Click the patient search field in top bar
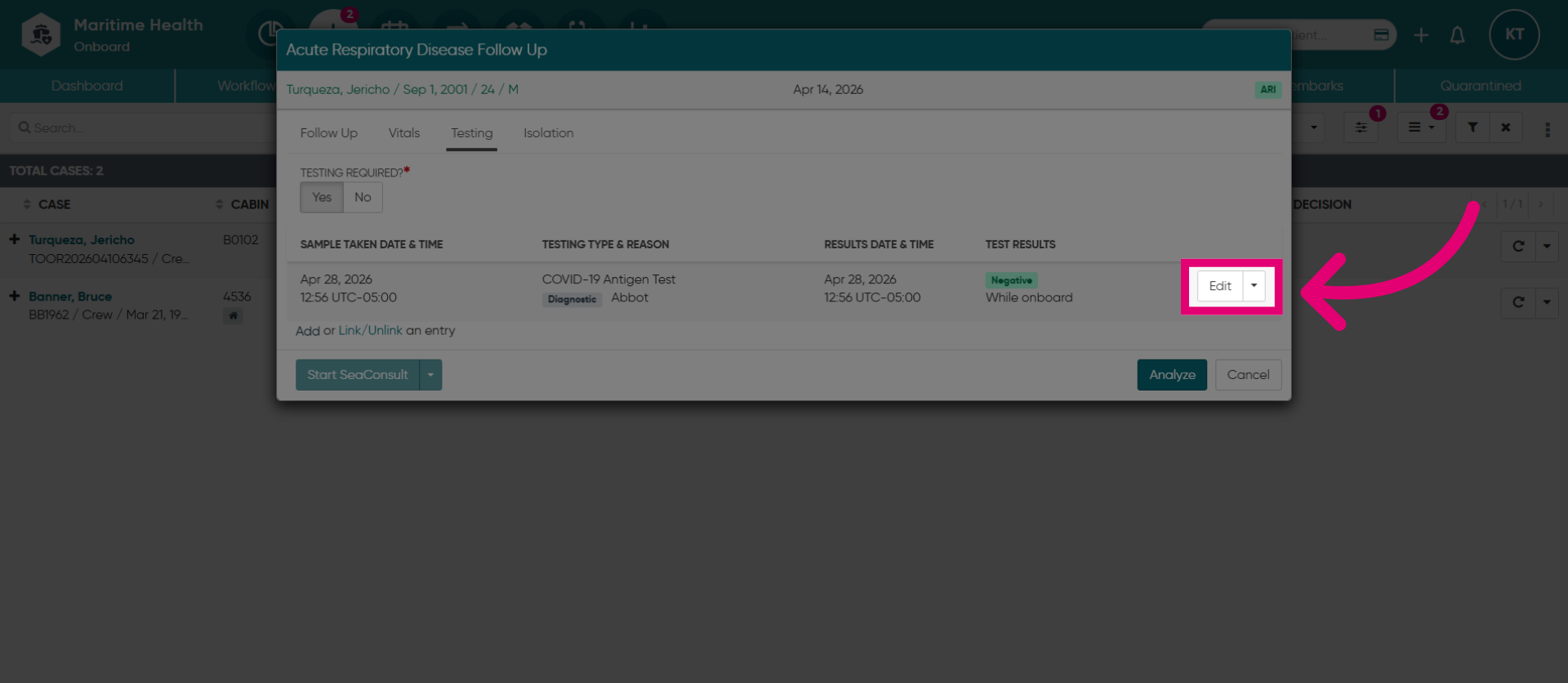 1298,35
